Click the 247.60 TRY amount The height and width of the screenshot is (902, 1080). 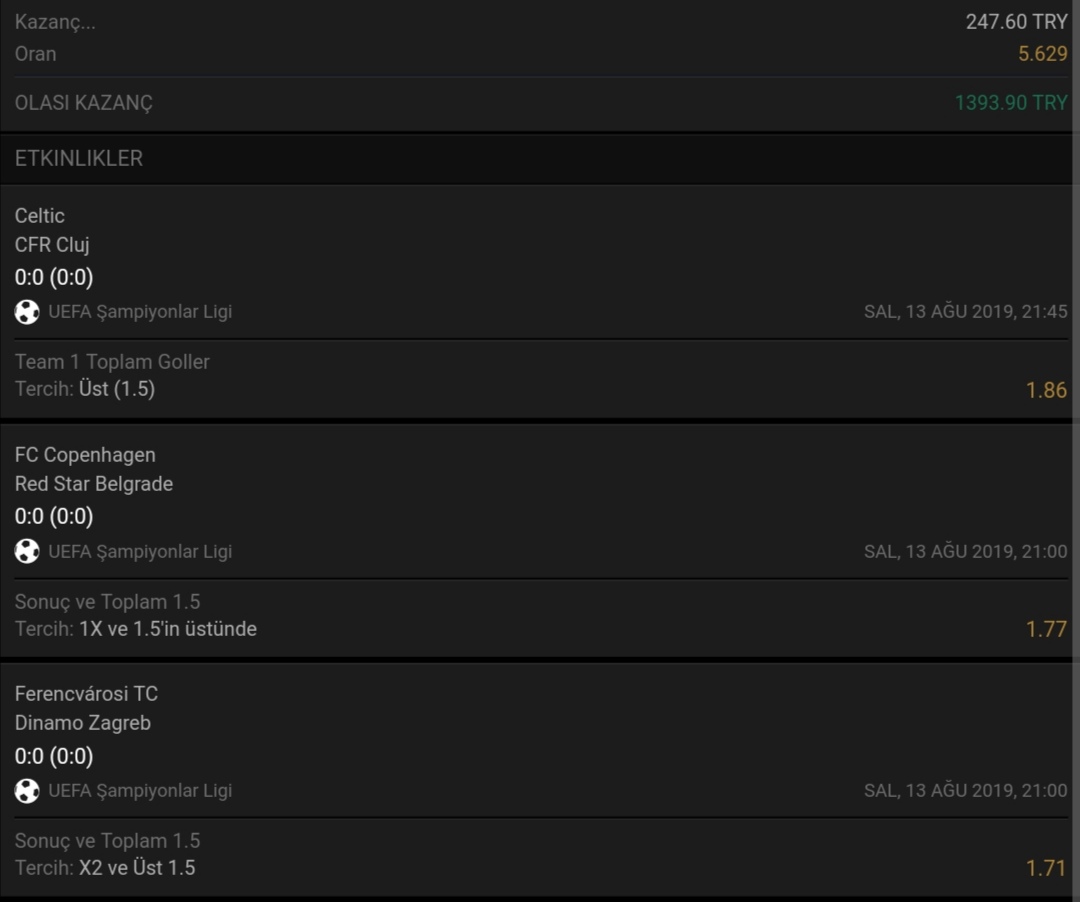1016,22
